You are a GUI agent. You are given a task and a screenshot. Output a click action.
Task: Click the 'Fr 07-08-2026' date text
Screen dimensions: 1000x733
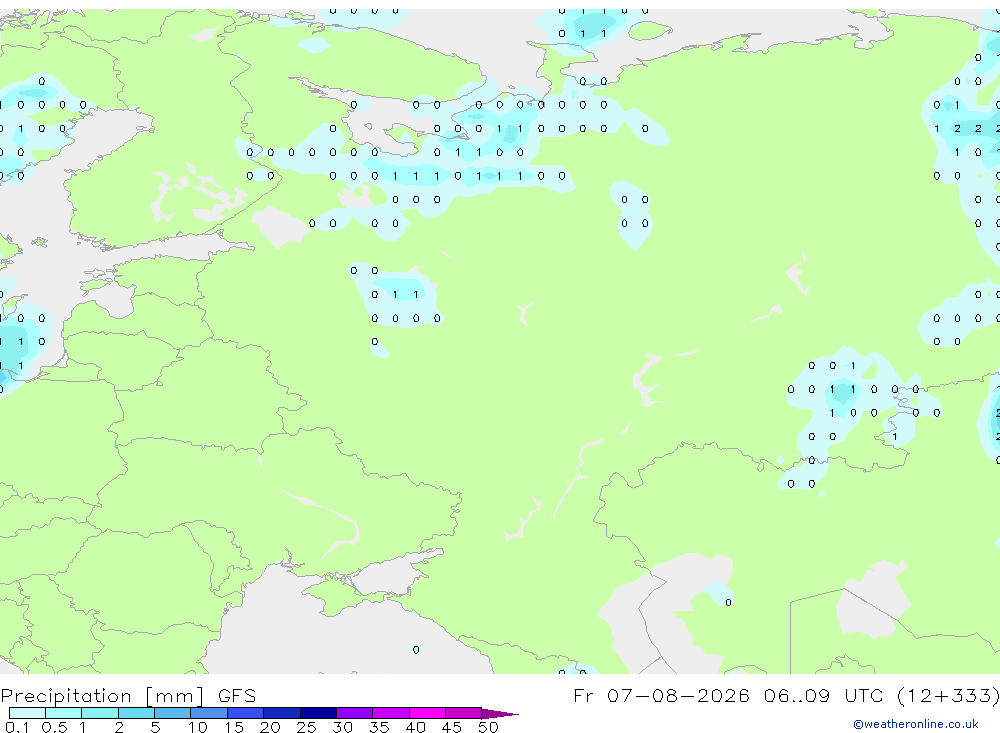661,695
